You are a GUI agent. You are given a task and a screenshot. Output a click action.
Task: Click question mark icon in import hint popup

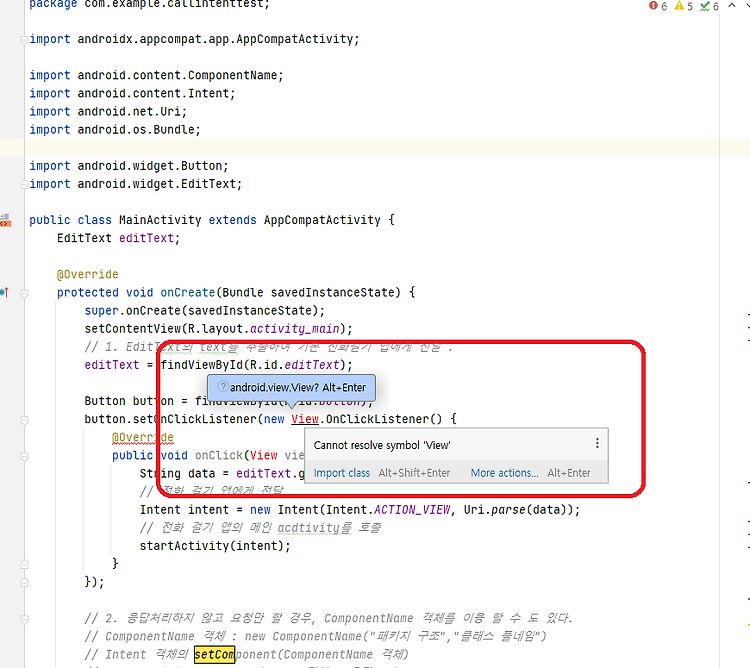pos(222,386)
